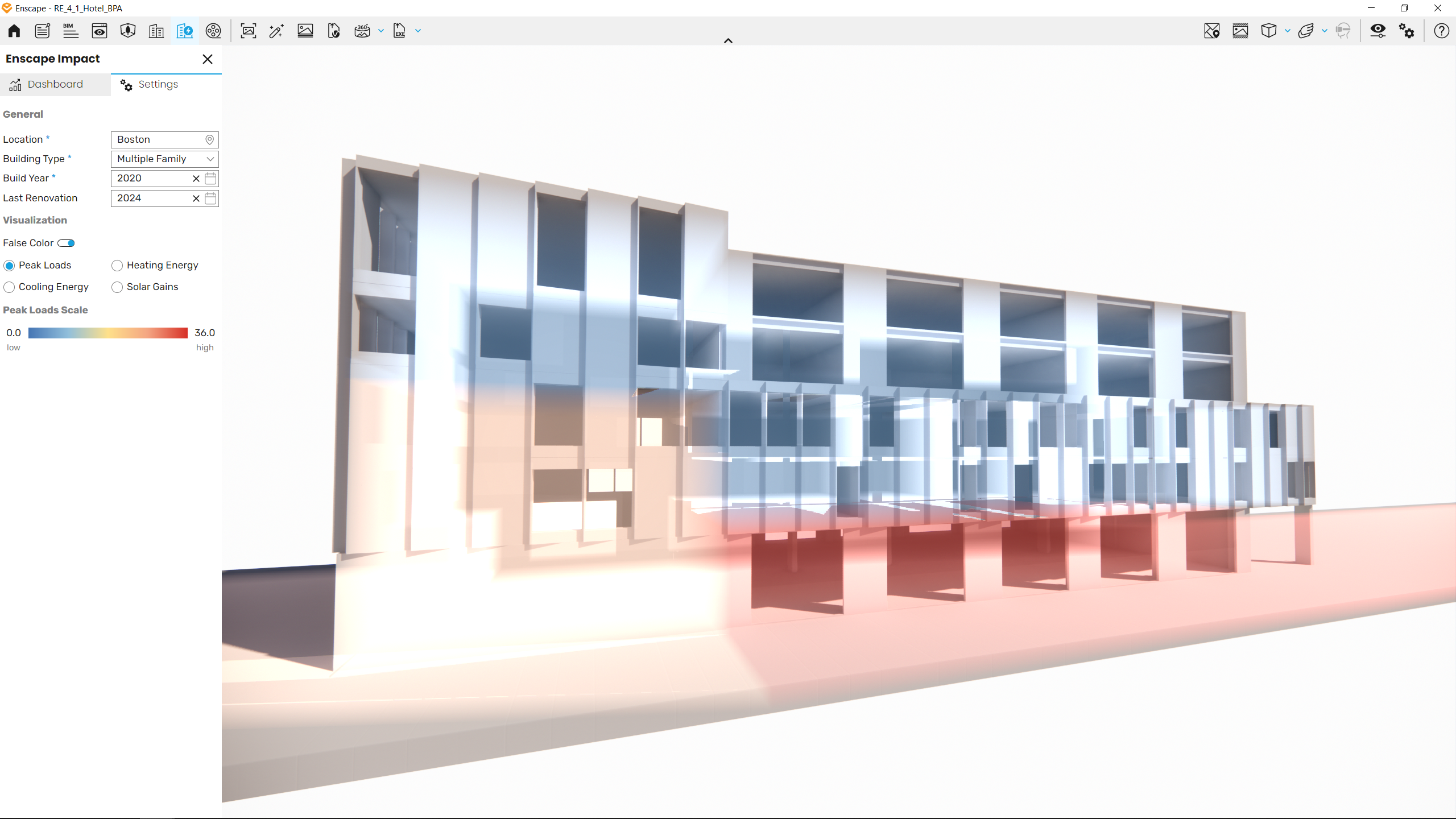
Task: Click the General section heading
Action: pyautogui.click(x=23, y=114)
